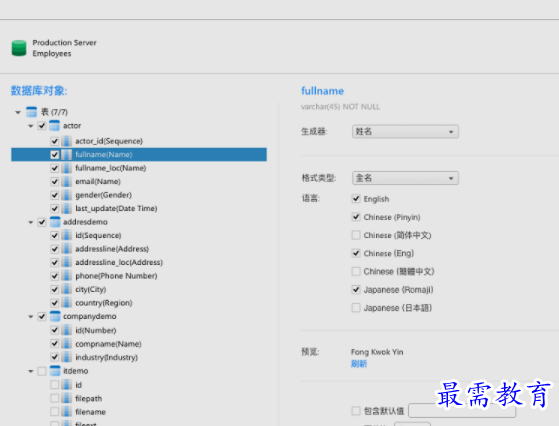Click the id(Number) column icon
Image resolution: width=559 pixels, height=426 pixels.
point(66,330)
